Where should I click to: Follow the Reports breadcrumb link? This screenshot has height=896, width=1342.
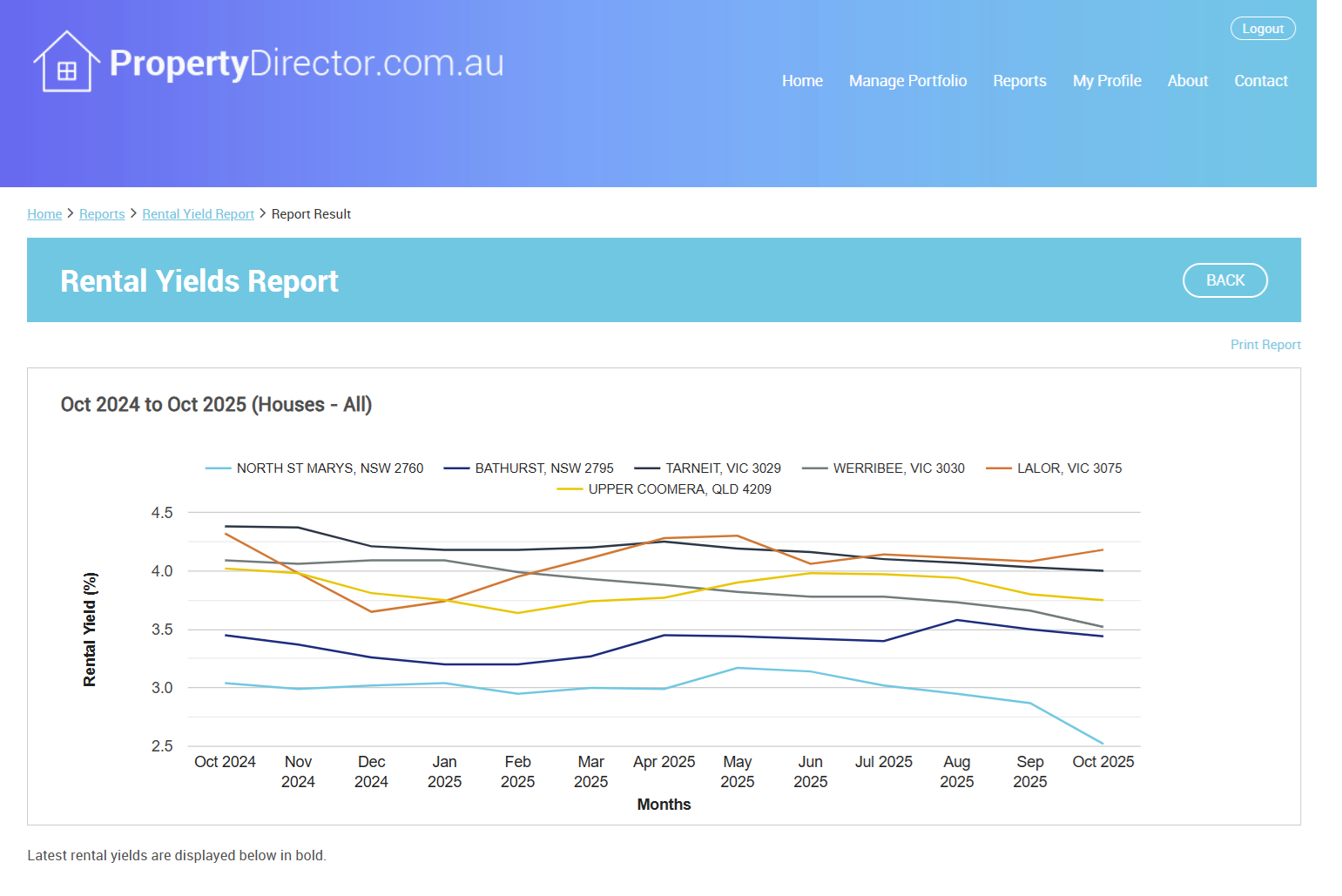pos(102,214)
